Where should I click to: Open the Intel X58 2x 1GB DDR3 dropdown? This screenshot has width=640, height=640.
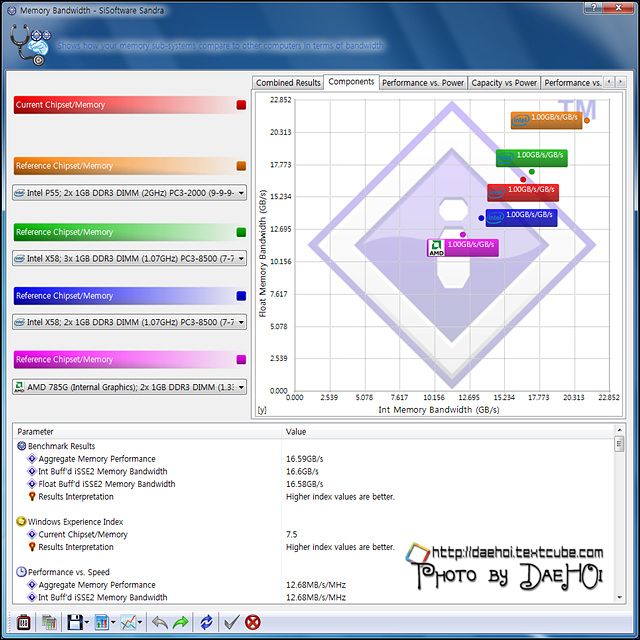click(129, 322)
